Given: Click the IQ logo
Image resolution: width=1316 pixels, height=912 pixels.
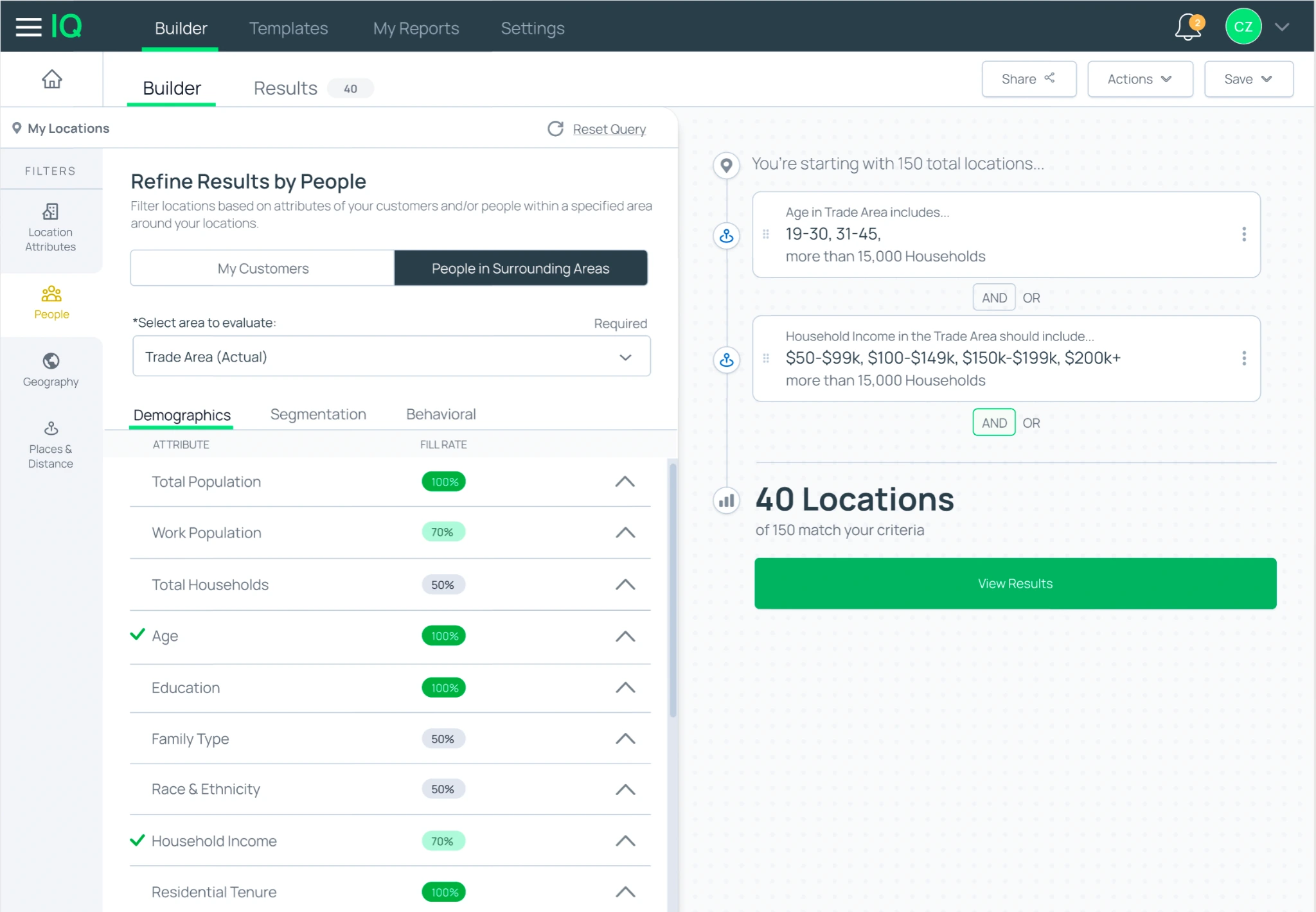Looking at the screenshot, I should tap(67, 27).
